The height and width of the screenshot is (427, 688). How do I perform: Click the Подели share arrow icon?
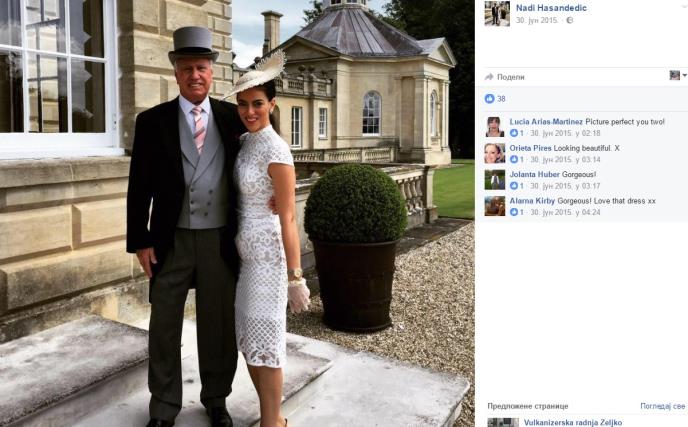tap(489, 77)
